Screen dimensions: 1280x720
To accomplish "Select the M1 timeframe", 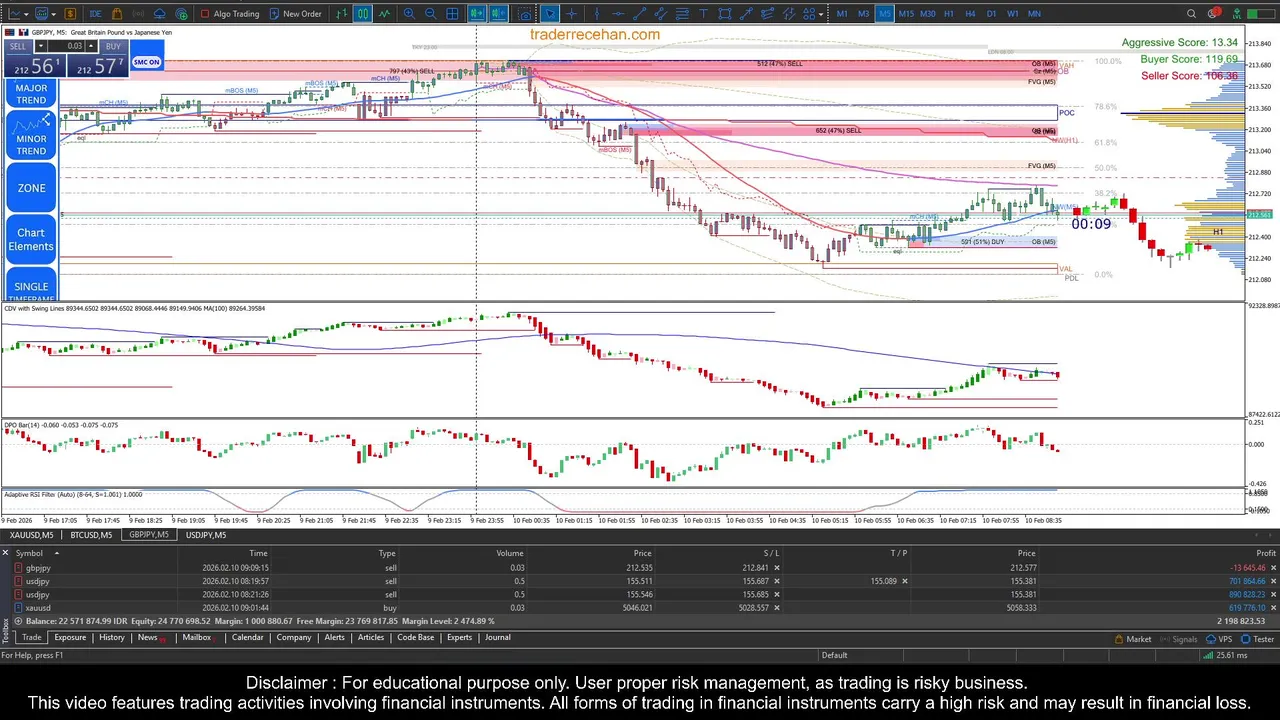I will [841, 14].
